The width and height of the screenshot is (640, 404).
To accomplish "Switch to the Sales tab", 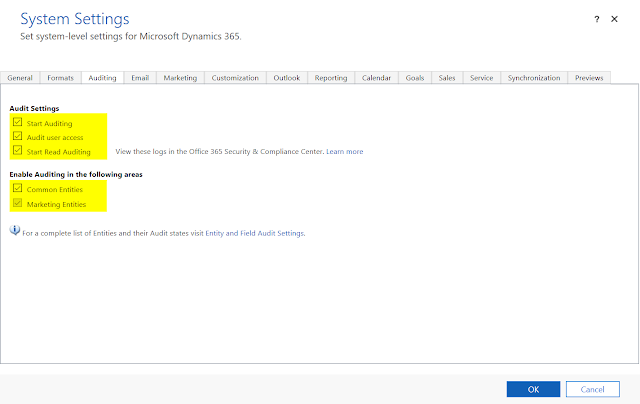I will point(447,78).
